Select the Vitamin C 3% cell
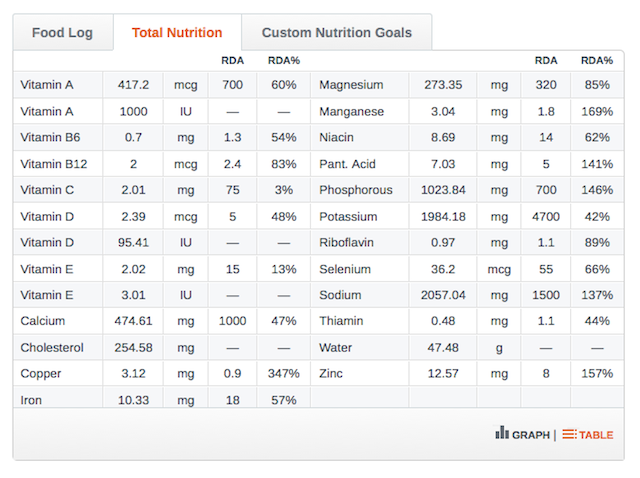 tap(284, 190)
